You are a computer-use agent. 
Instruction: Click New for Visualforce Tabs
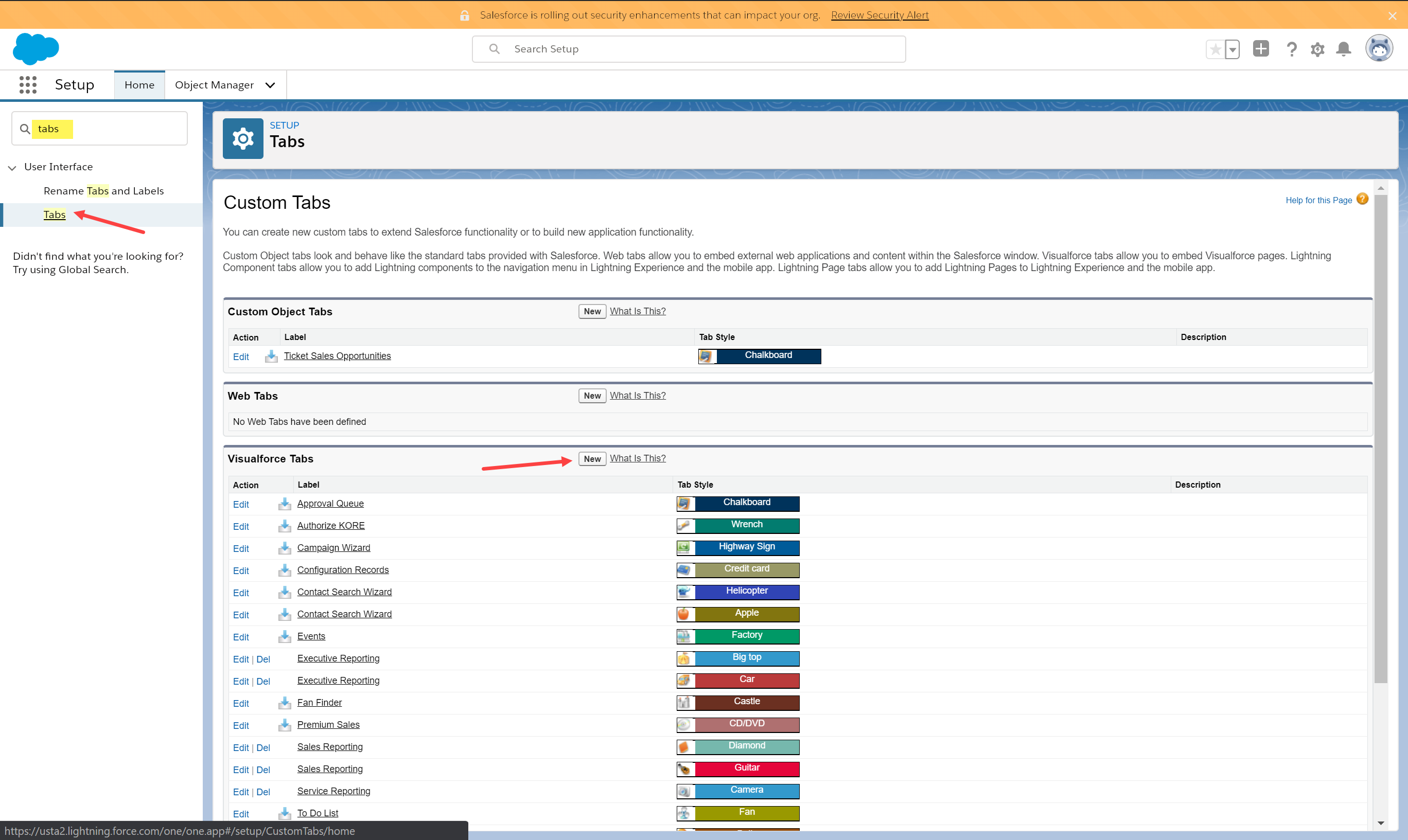(592, 458)
